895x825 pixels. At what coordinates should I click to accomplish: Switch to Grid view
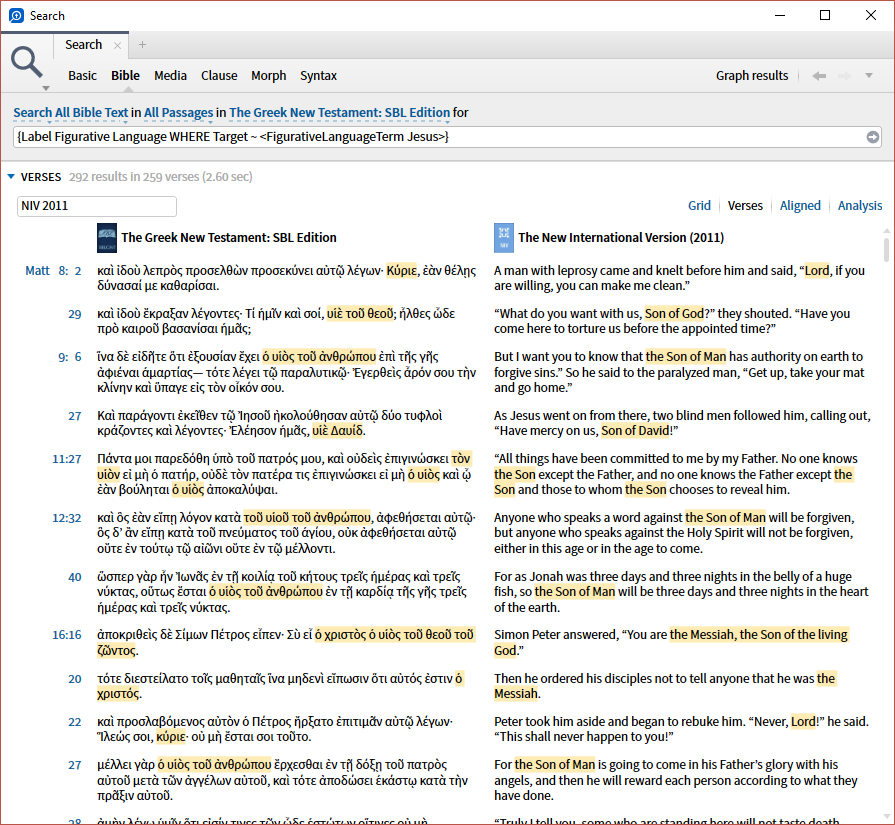(699, 206)
